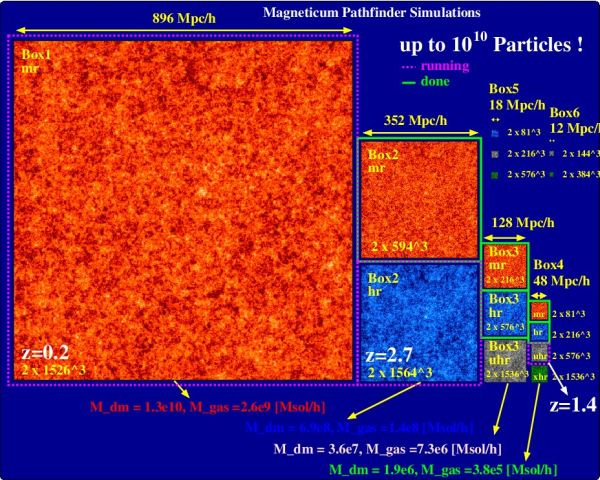
Task: Click Box5 green 2 x 576^3 icon
Action: coord(495,175)
